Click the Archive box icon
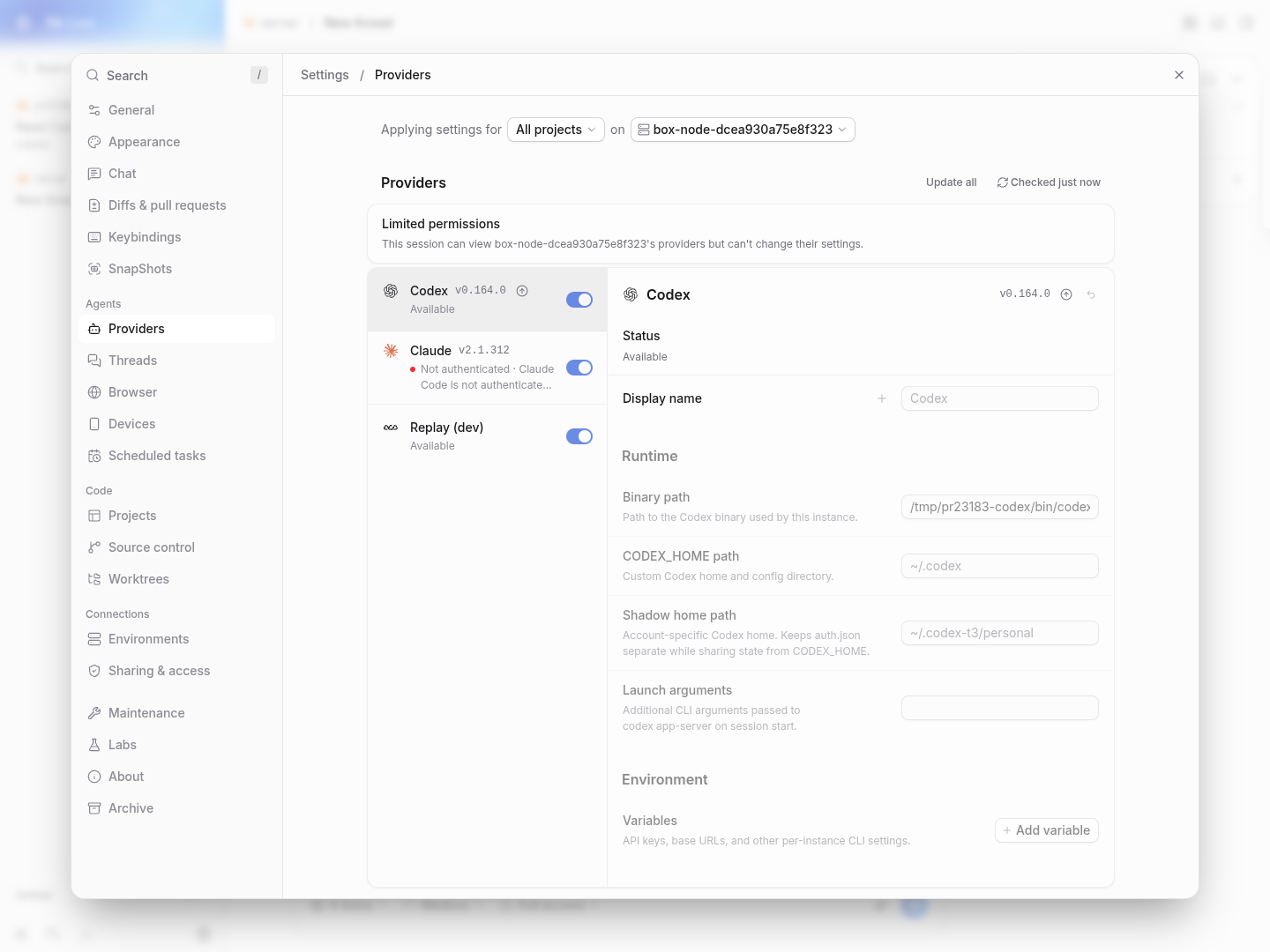The width and height of the screenshot is (1270, 952). [94, 808]
